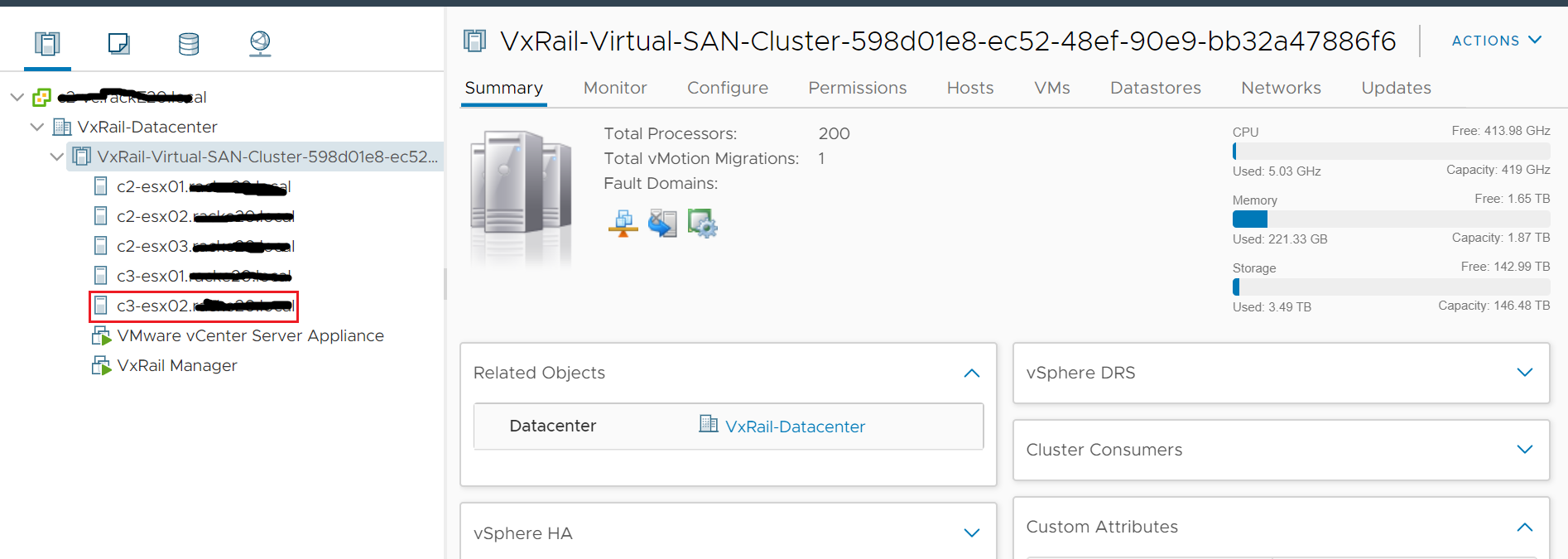
Task: Open the Networking inventory globe icon
Action: pos(260,44)
